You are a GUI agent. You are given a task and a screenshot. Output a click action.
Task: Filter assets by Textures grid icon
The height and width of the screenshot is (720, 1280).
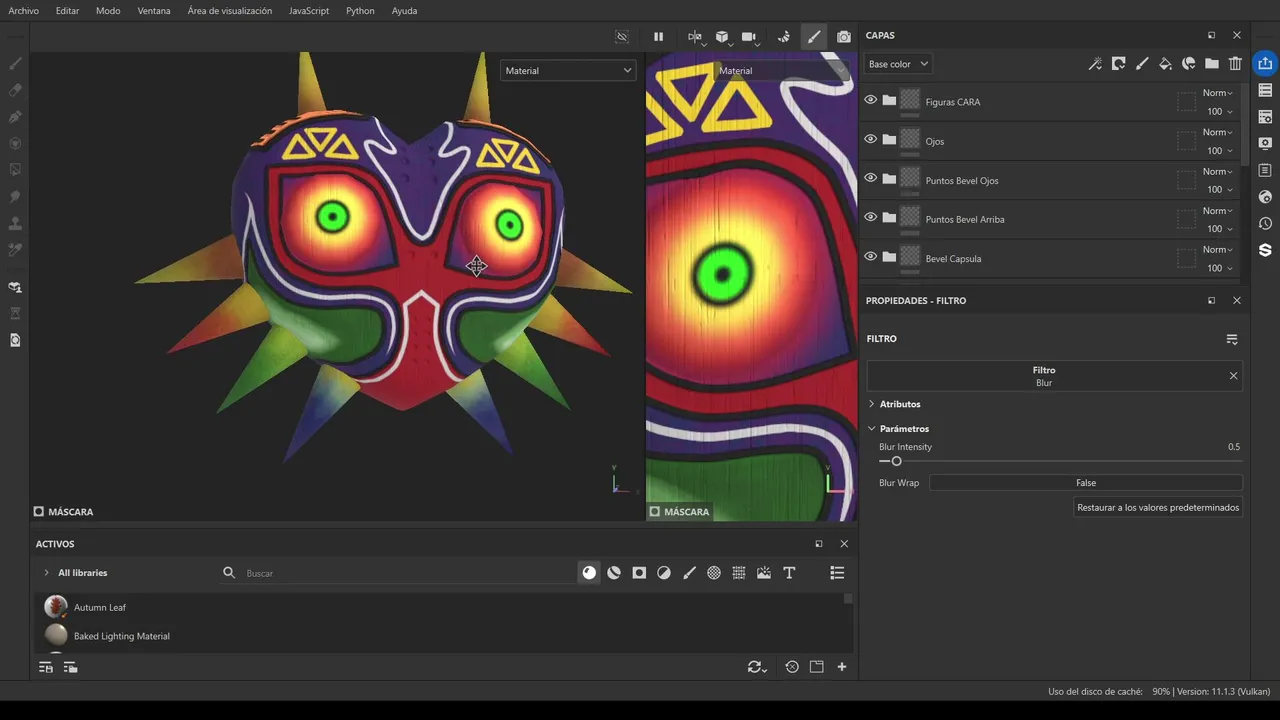coord(739,573)
